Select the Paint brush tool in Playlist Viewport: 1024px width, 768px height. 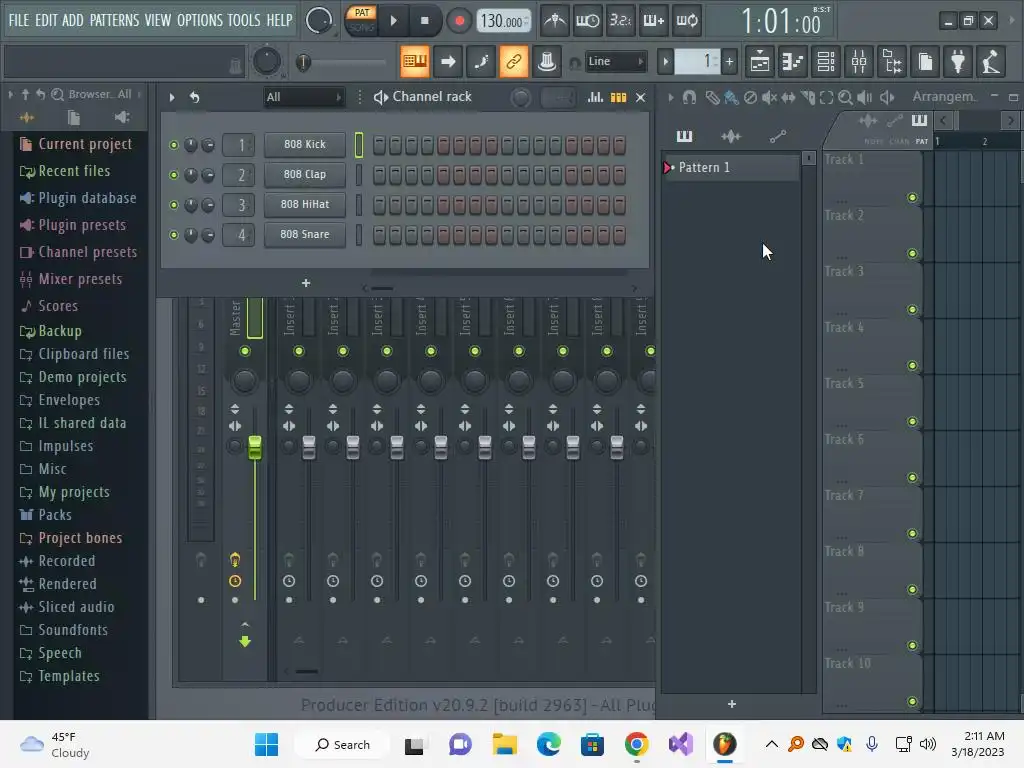[x=731, y=97]
